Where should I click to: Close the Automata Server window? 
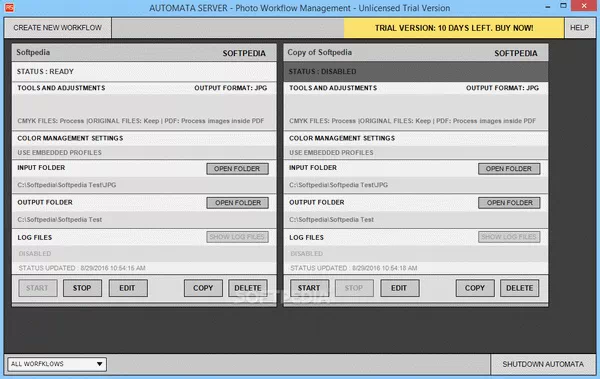[x=584, y=6]
